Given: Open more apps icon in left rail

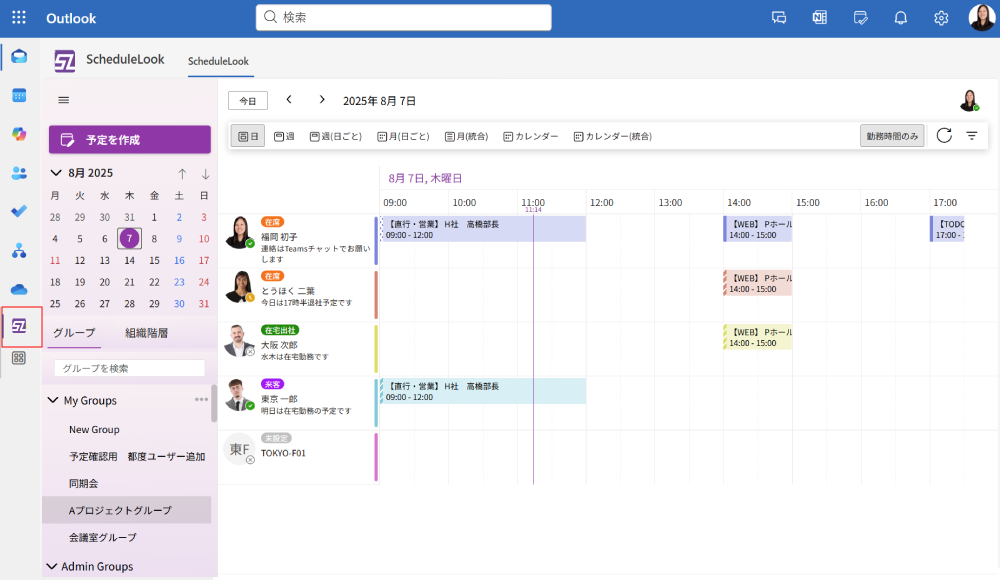Looking at the screenshot, I should click(19, 358).
